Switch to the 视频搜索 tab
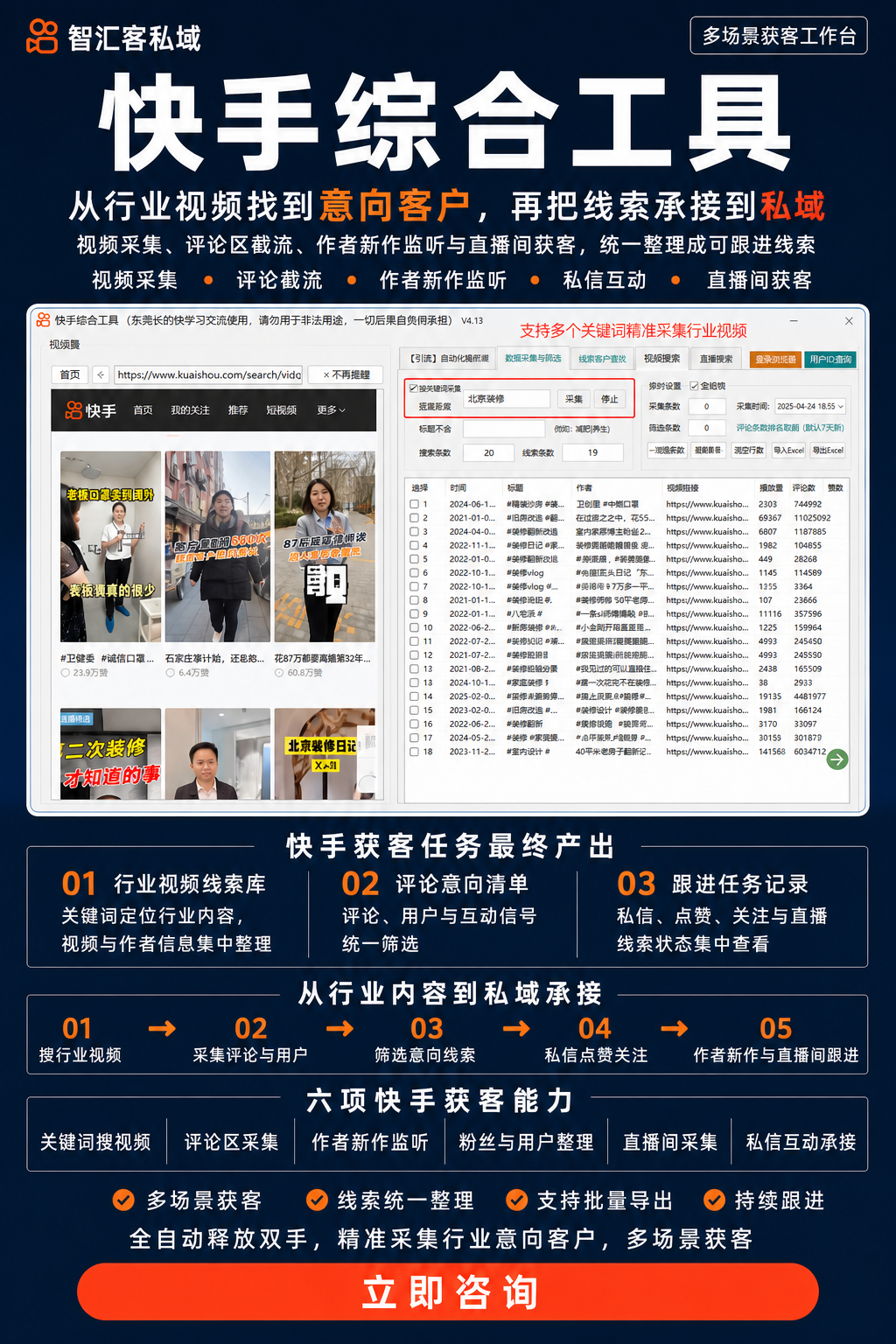896x1344 pixels. click(x=661, y=359)
